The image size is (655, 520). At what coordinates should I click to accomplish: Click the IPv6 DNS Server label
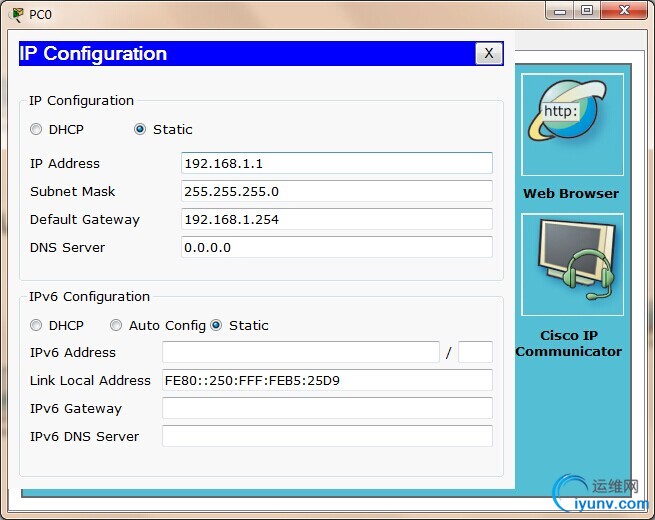[84, 436]
